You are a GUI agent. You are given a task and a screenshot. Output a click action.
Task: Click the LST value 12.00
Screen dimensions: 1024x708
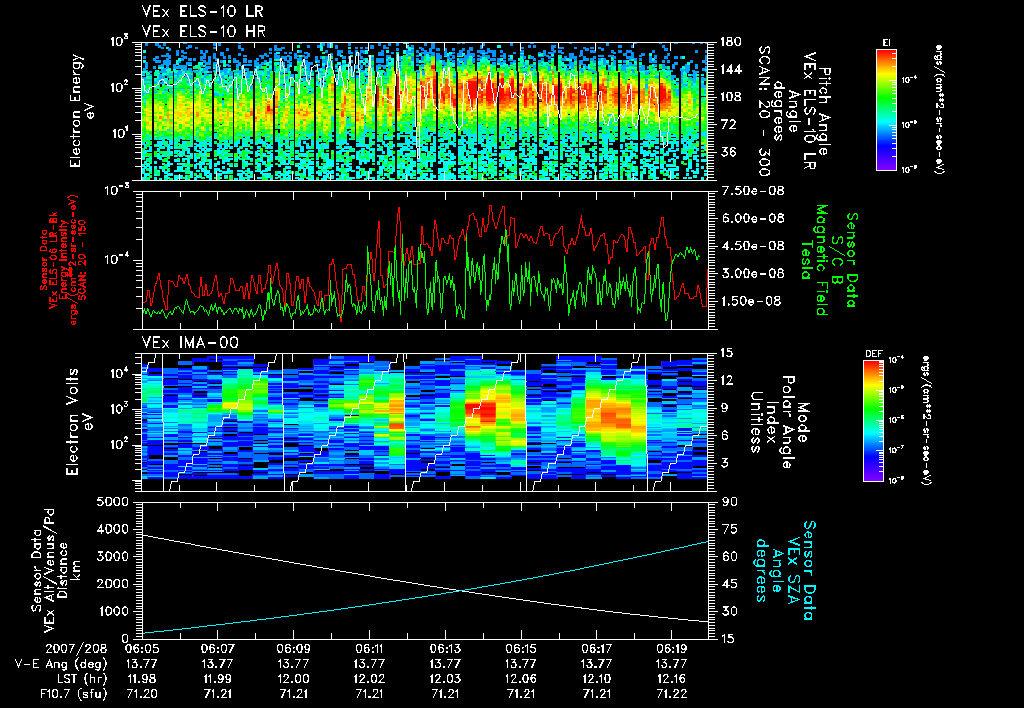tap(293, 679)
